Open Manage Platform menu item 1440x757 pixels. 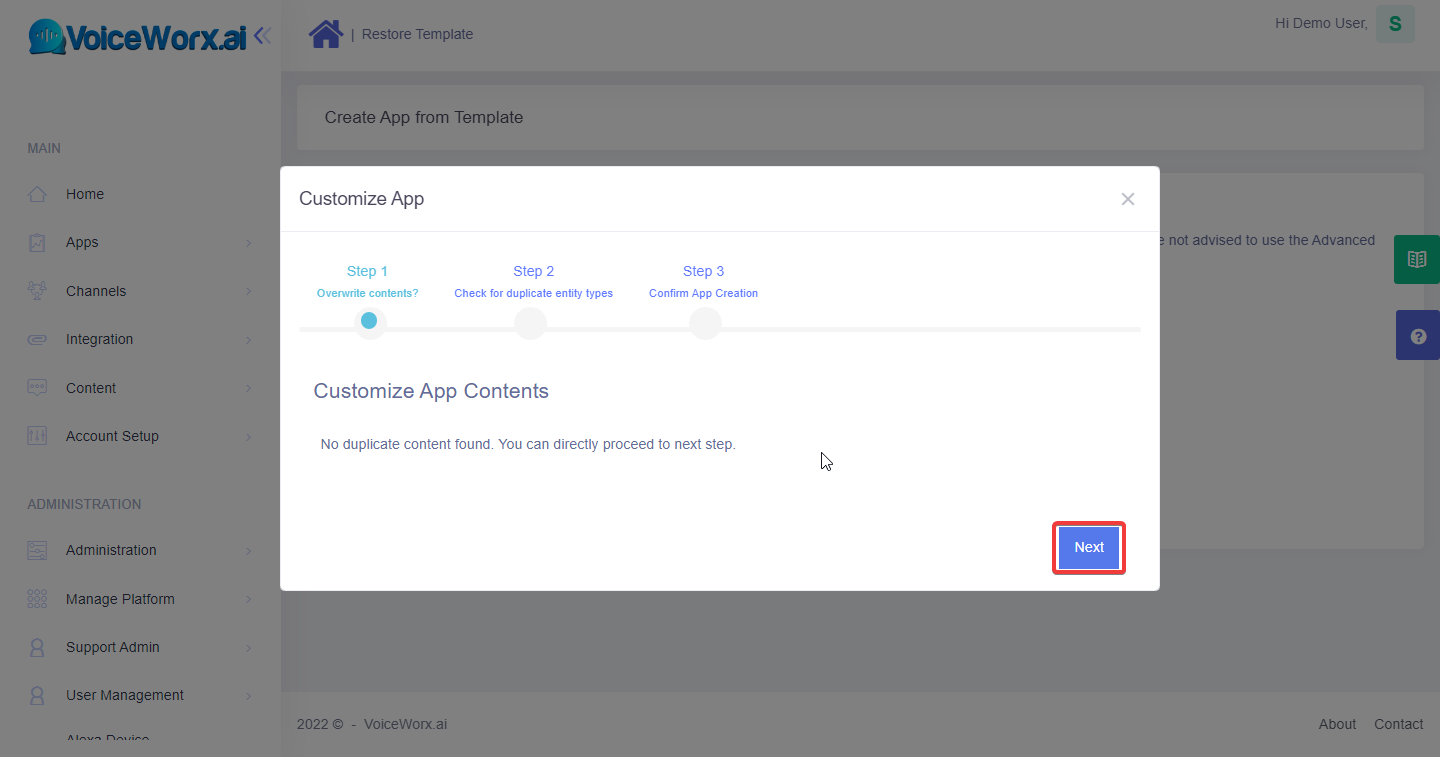pos(120,599)
